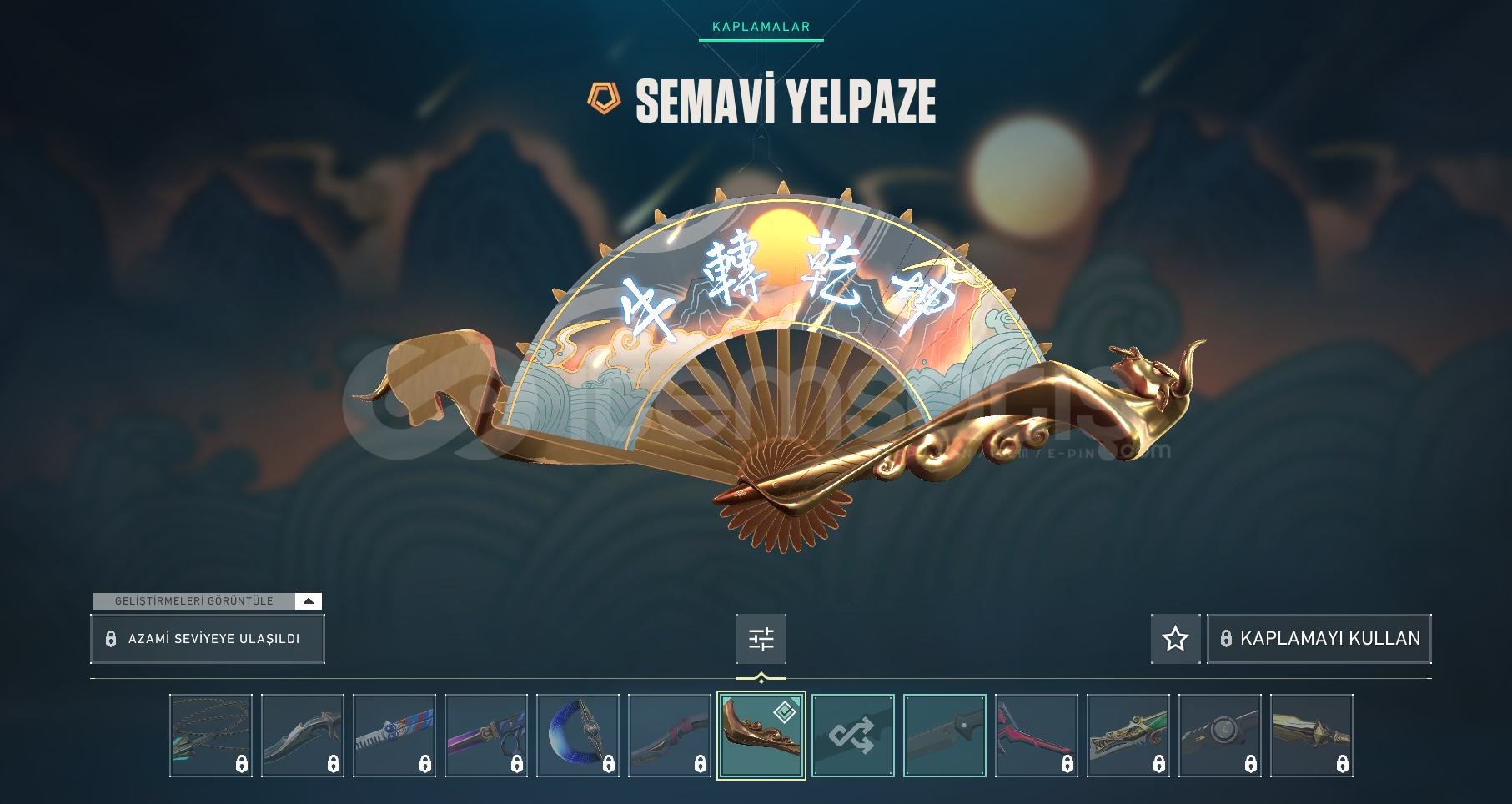Click the Kaplamayı Kullan button

tap(1319, 639)
